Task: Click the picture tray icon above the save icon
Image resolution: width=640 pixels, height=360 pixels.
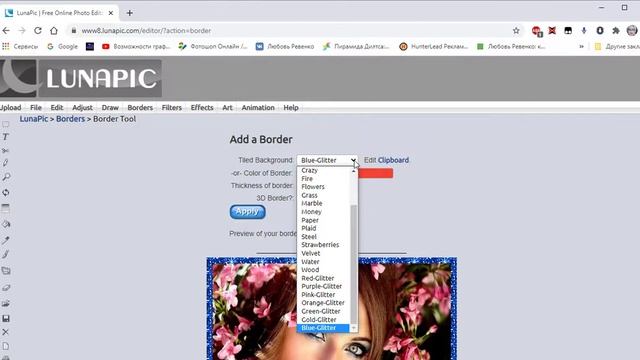Action: [x=6, y=304]
